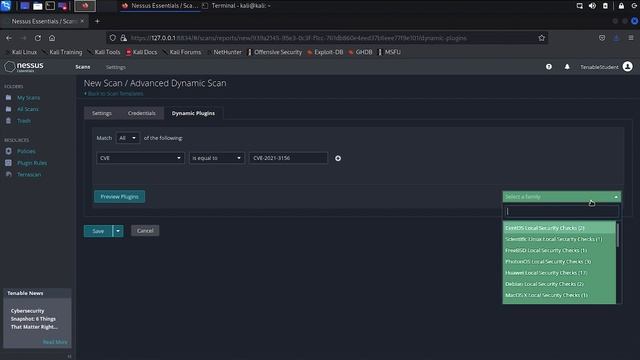Image resolution: width=640 pixels, height=360 pixels.
Task: Add another filter with the plus icon
Action: tap(338, 158)
